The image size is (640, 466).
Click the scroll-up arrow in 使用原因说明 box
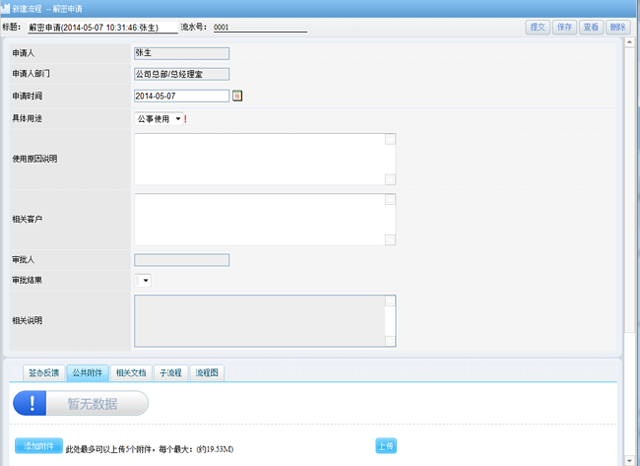[x=390, y=140]
